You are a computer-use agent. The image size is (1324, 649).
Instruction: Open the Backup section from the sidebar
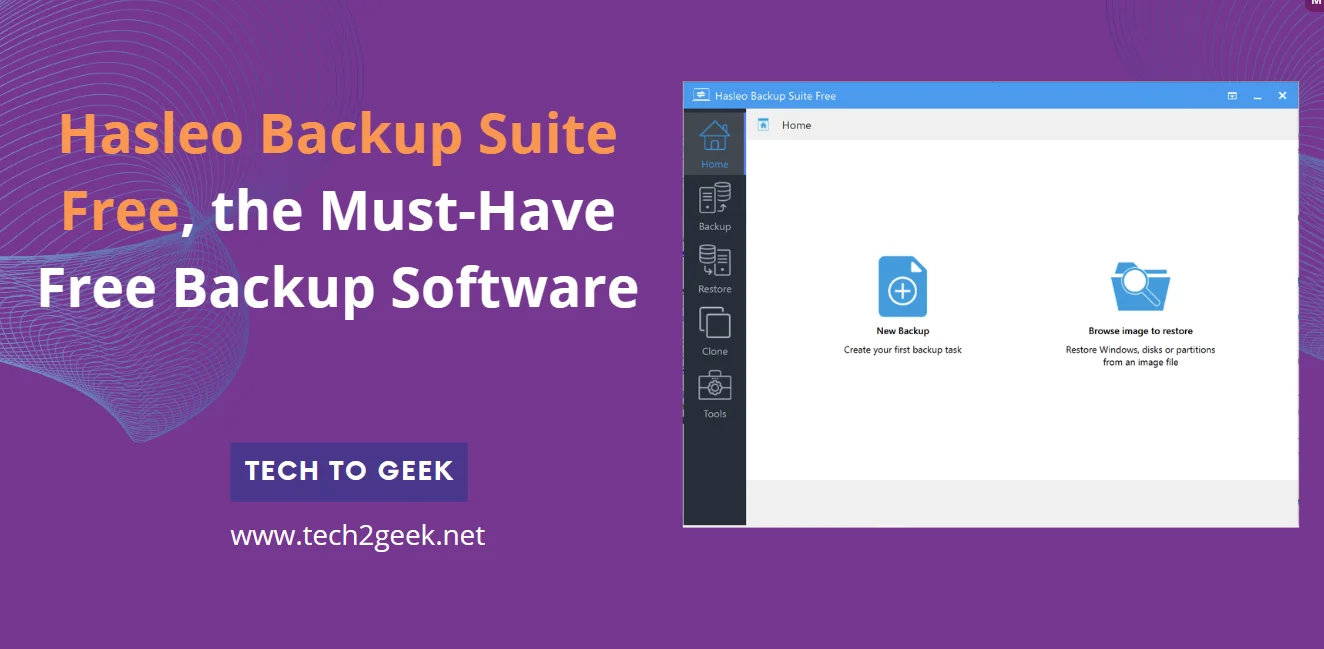(714, 200)
